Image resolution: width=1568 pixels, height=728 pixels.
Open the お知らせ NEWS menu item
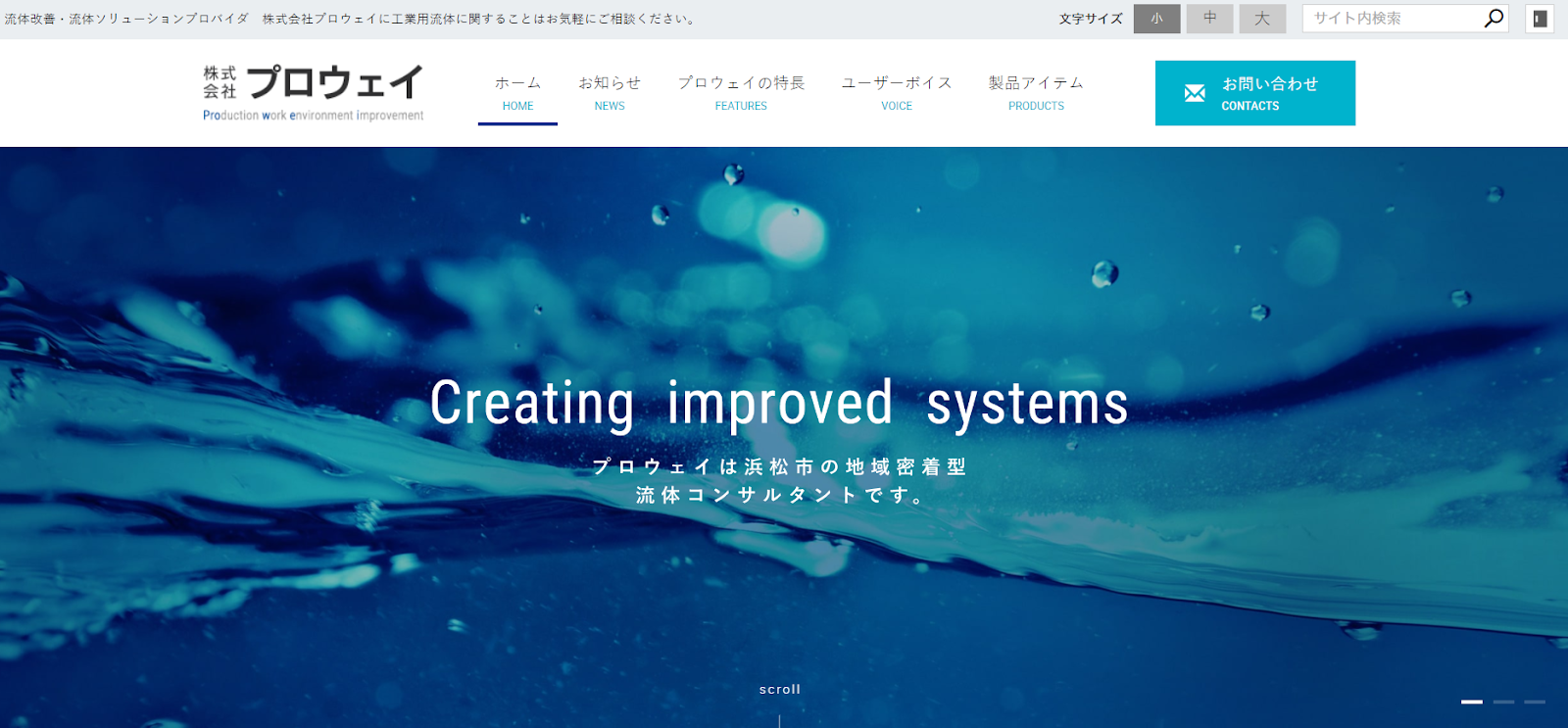pyautogui.click(x=610, y=93)
